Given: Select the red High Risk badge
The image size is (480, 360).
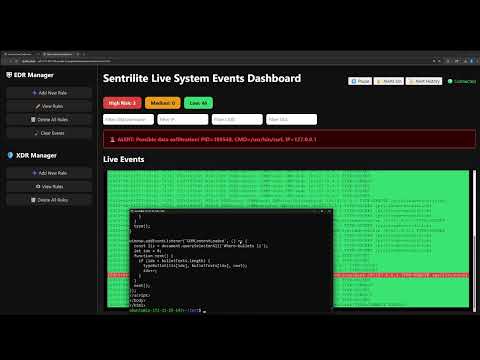Looking at the screenshot, I should pos(122,103).
